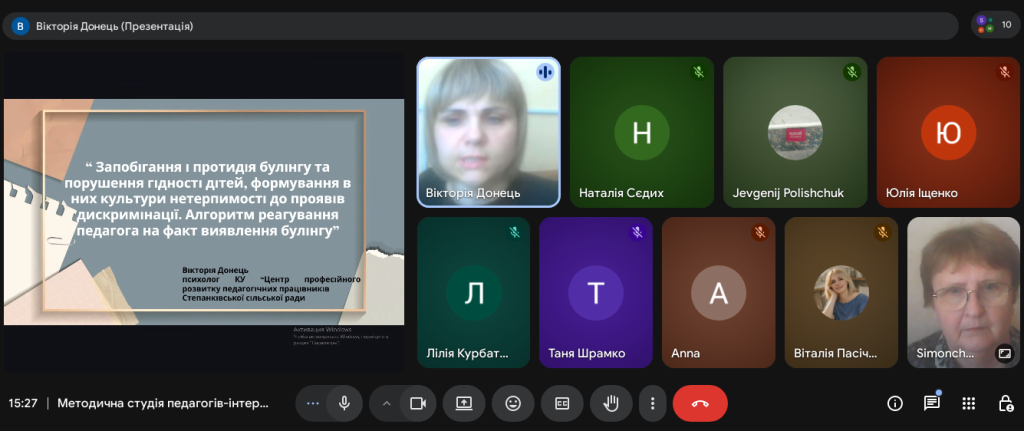This screenshot has height=431, width=1024.
Task: Toggle the microphone button
Action: point(344,403)
